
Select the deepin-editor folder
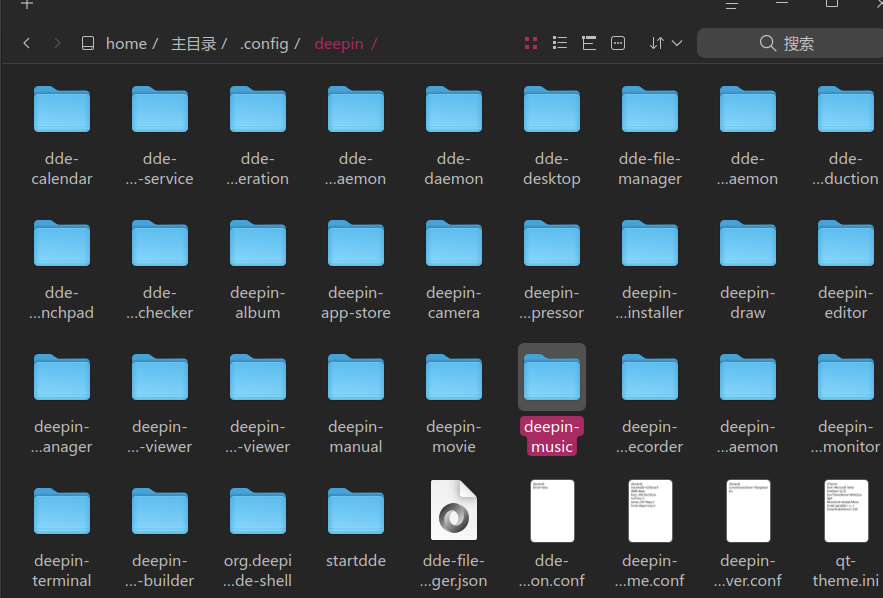coord(846,270)
